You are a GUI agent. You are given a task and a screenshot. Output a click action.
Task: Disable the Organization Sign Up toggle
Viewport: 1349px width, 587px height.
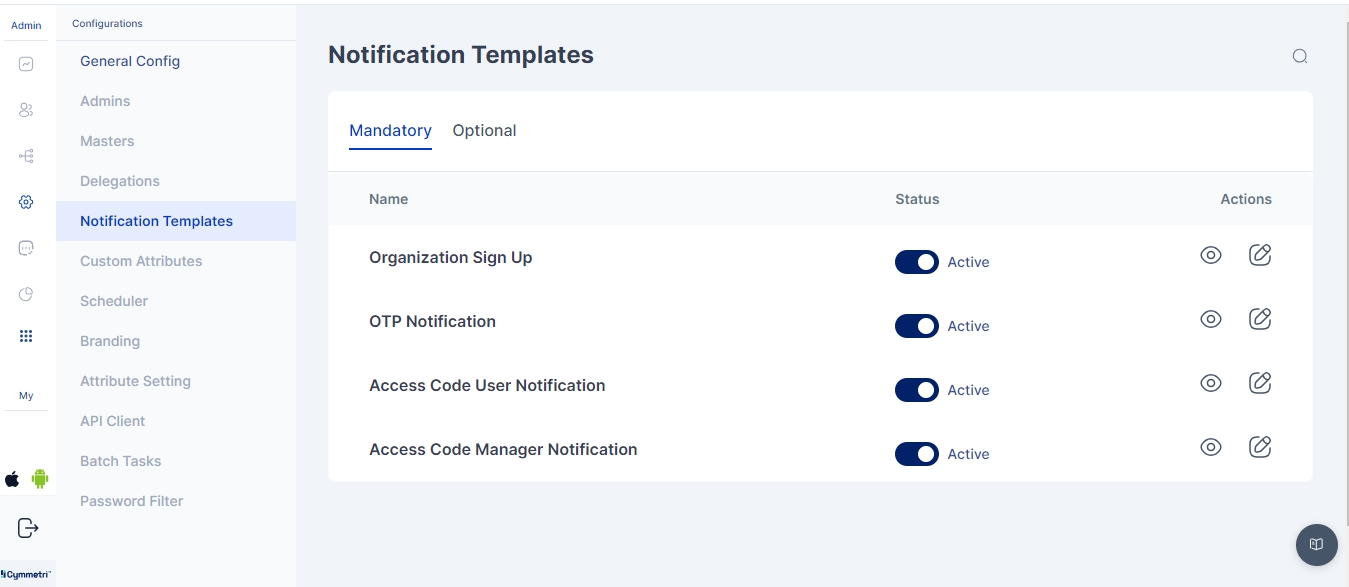click(x=916, y=262)
